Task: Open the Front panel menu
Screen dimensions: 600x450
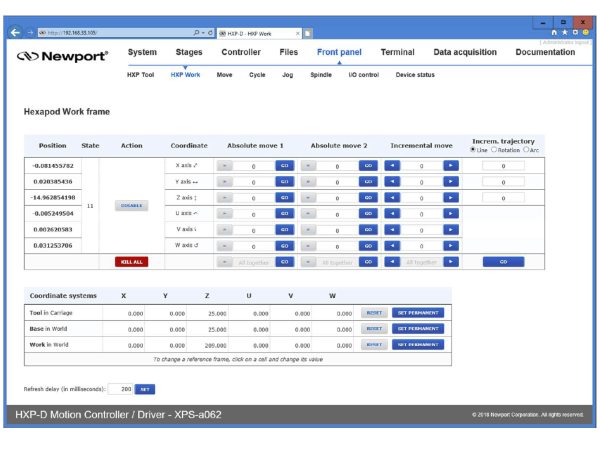Action: tap(339, 52)
